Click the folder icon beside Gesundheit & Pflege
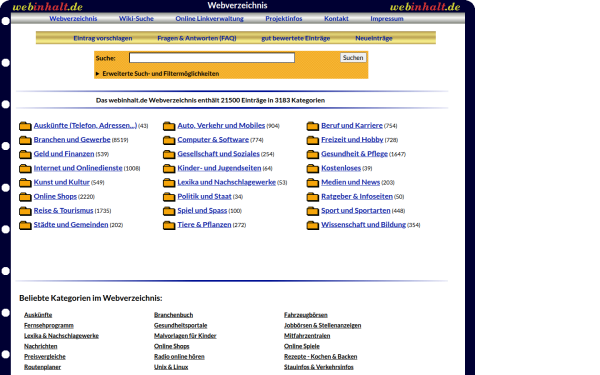Screen dimensions: 600x375 [x=313, y=154]
